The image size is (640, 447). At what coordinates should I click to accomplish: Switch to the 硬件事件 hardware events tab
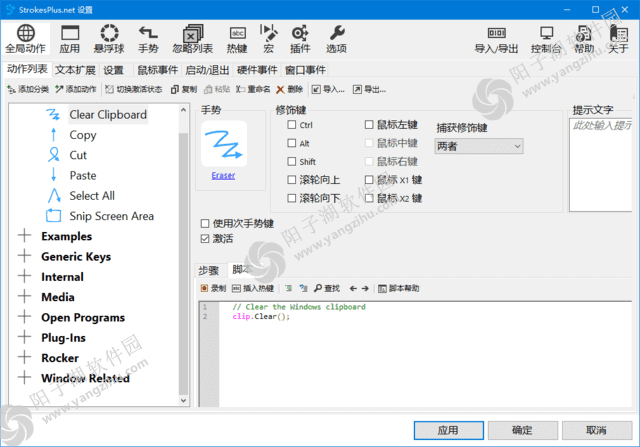257,70
